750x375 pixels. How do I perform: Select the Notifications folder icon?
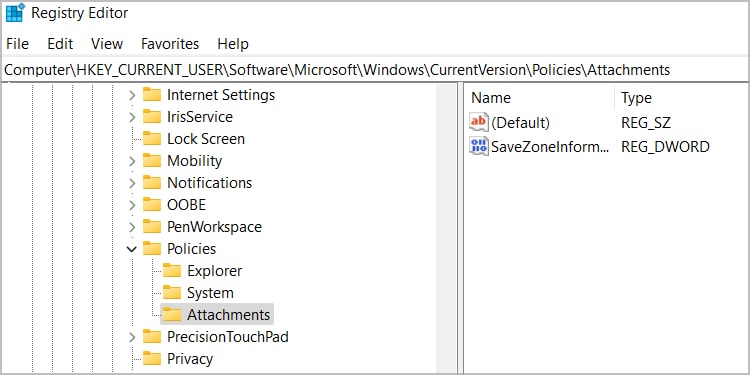coord(152,183)
